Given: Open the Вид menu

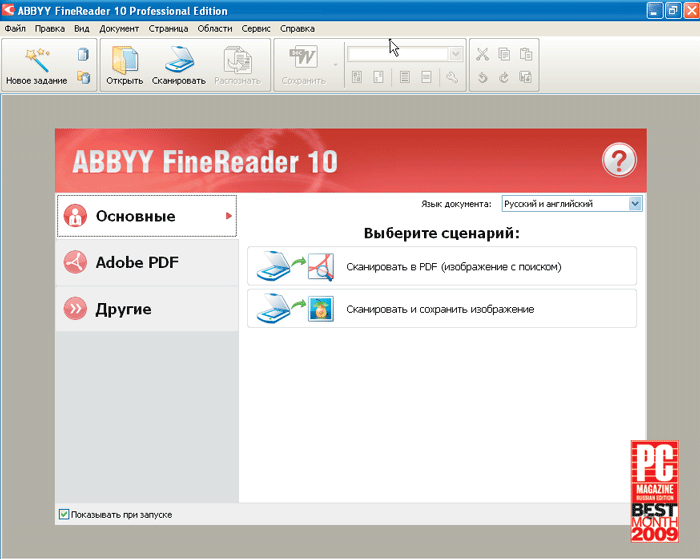Looking at the screenshot, I should [x=82, y=29].
